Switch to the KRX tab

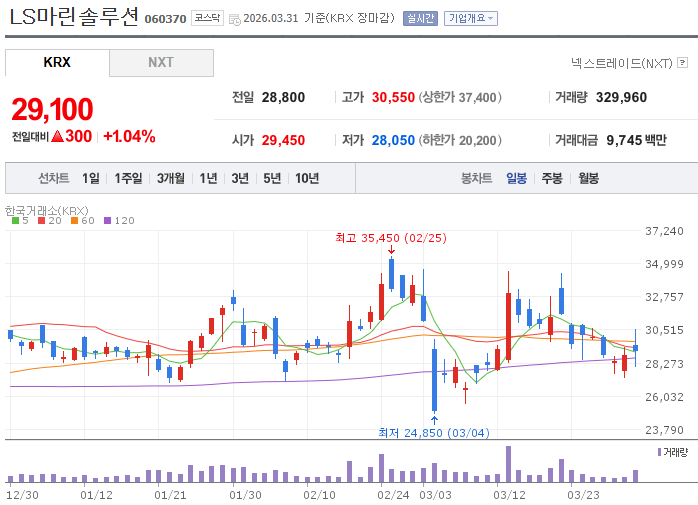click(x=57, y=62)
